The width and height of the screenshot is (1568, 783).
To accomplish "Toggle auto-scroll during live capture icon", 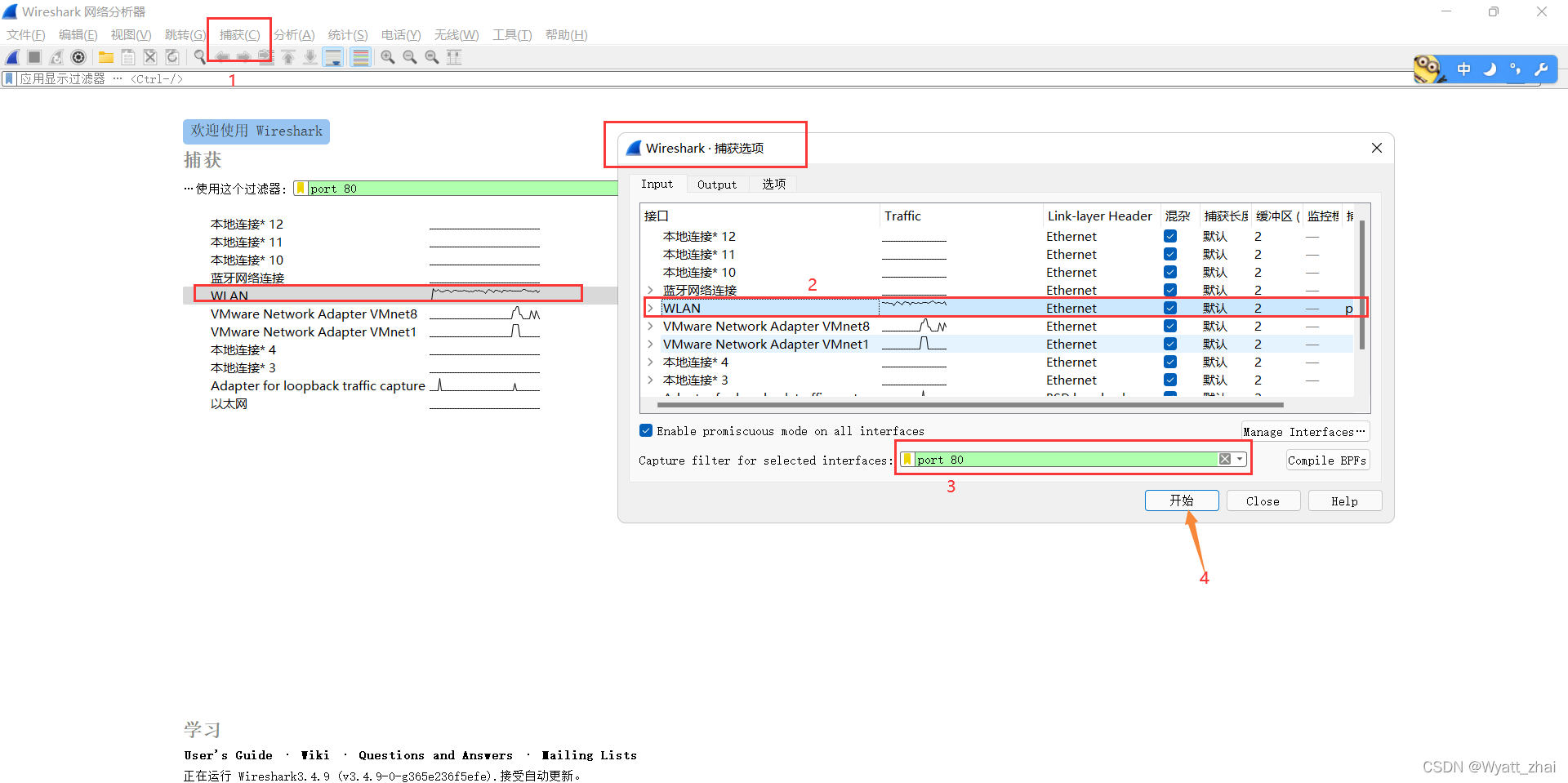I will click(333, 57).
